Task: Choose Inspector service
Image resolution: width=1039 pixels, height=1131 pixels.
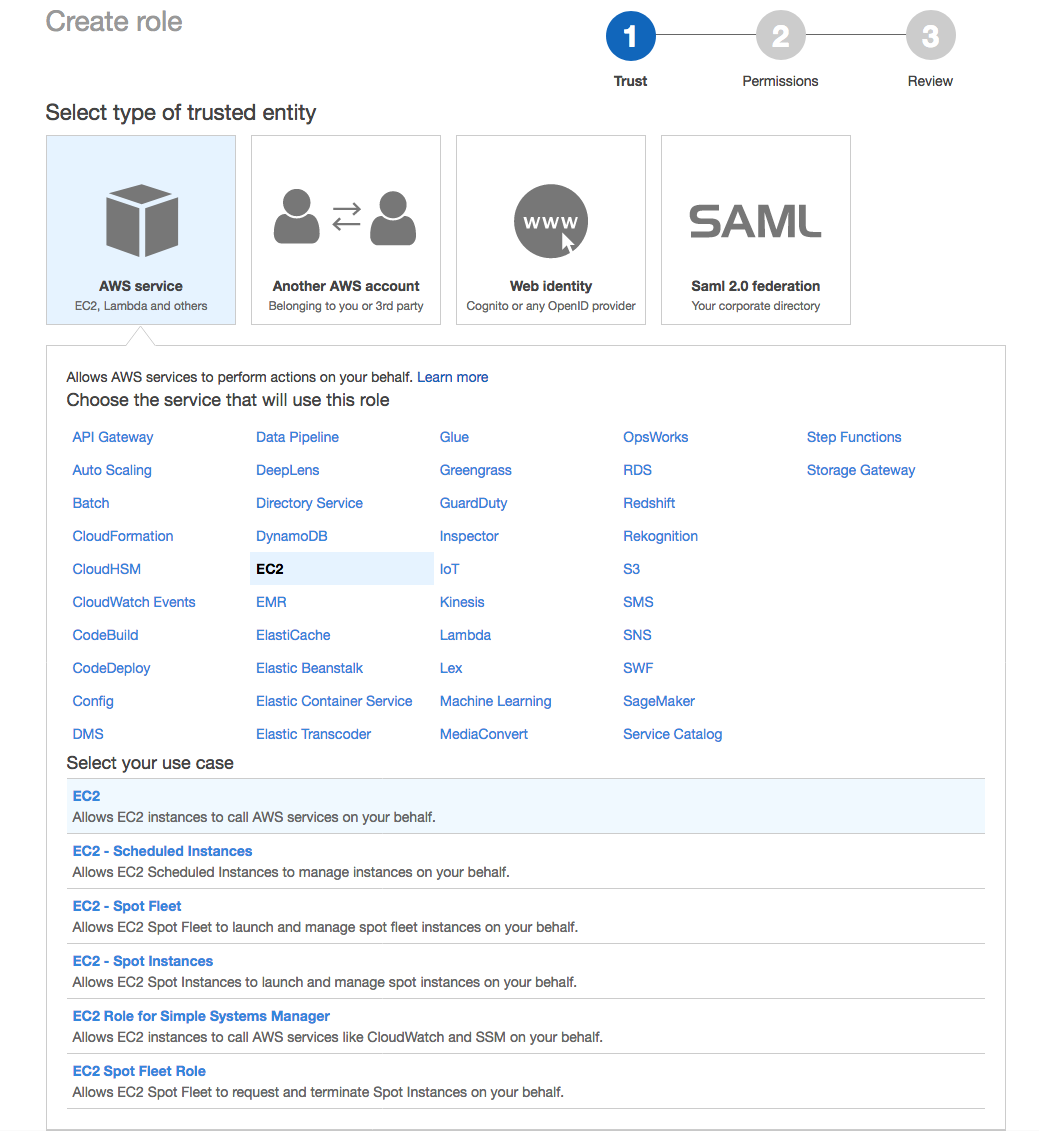Action: [x=469, y=536]
